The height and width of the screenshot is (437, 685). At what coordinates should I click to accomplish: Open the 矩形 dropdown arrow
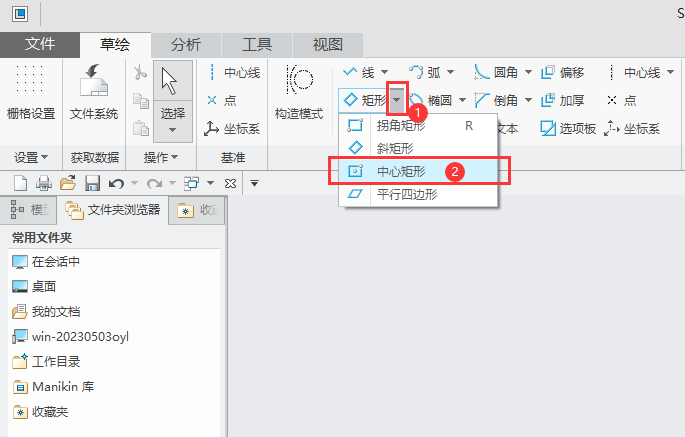pyautogui.click(x=397, y=100)
